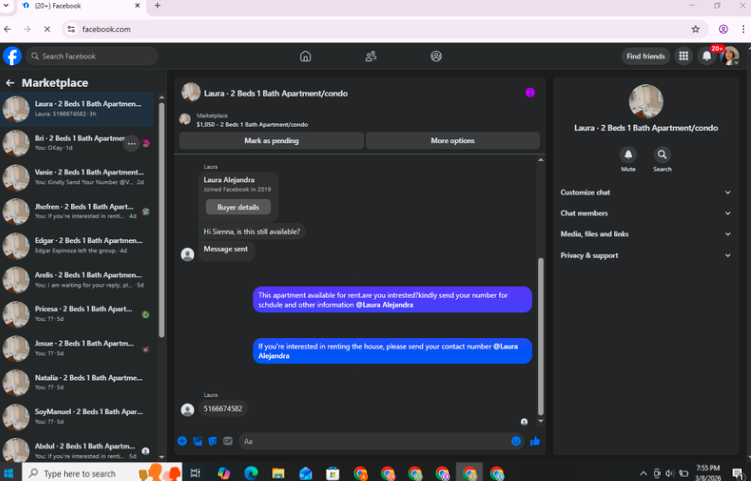Click the Search Facebook field
The image size is (751, 481).
[92, 56]
